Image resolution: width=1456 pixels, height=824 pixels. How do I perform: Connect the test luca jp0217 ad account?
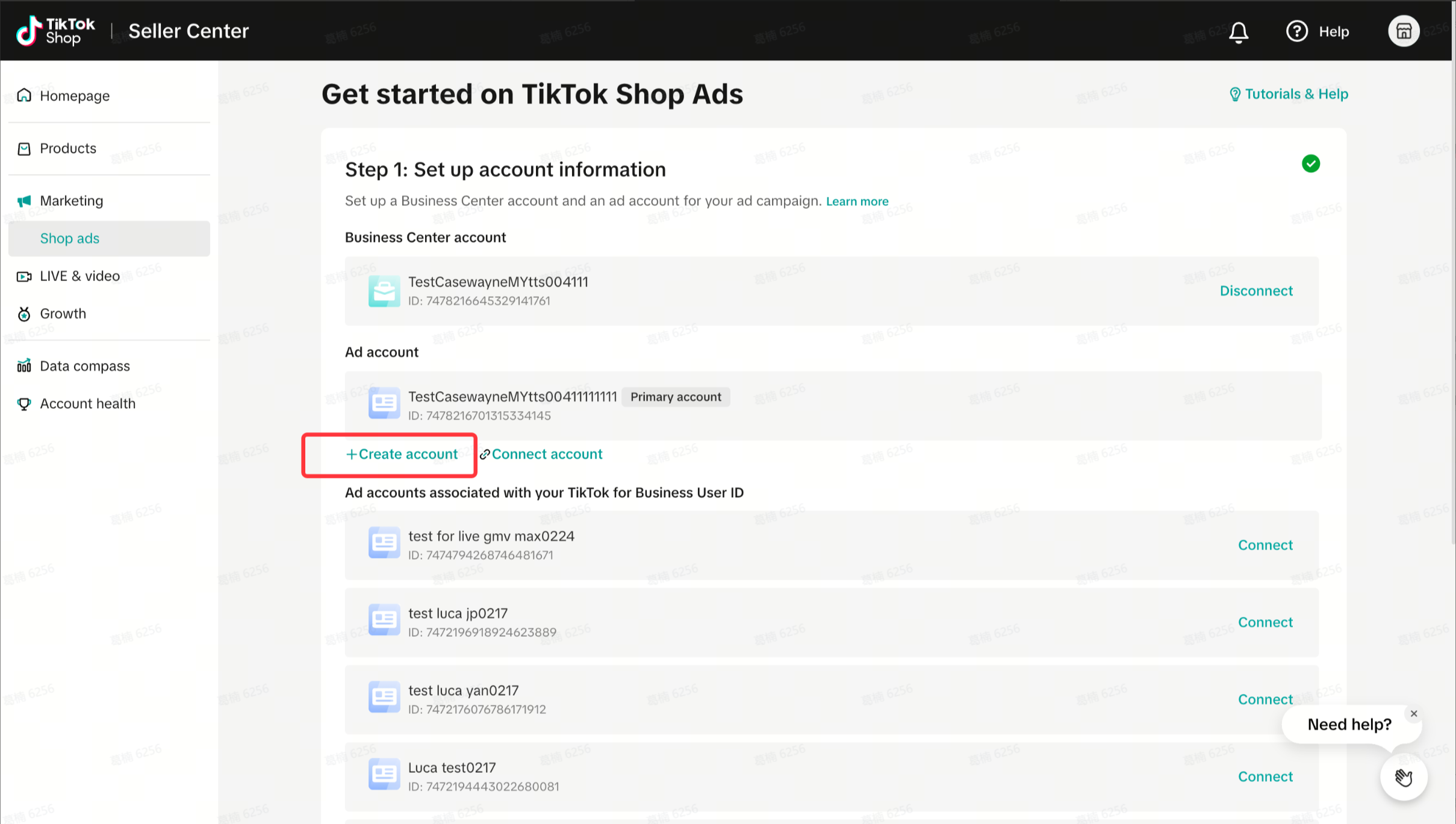pyautogui.click(x=1265, y=622)
